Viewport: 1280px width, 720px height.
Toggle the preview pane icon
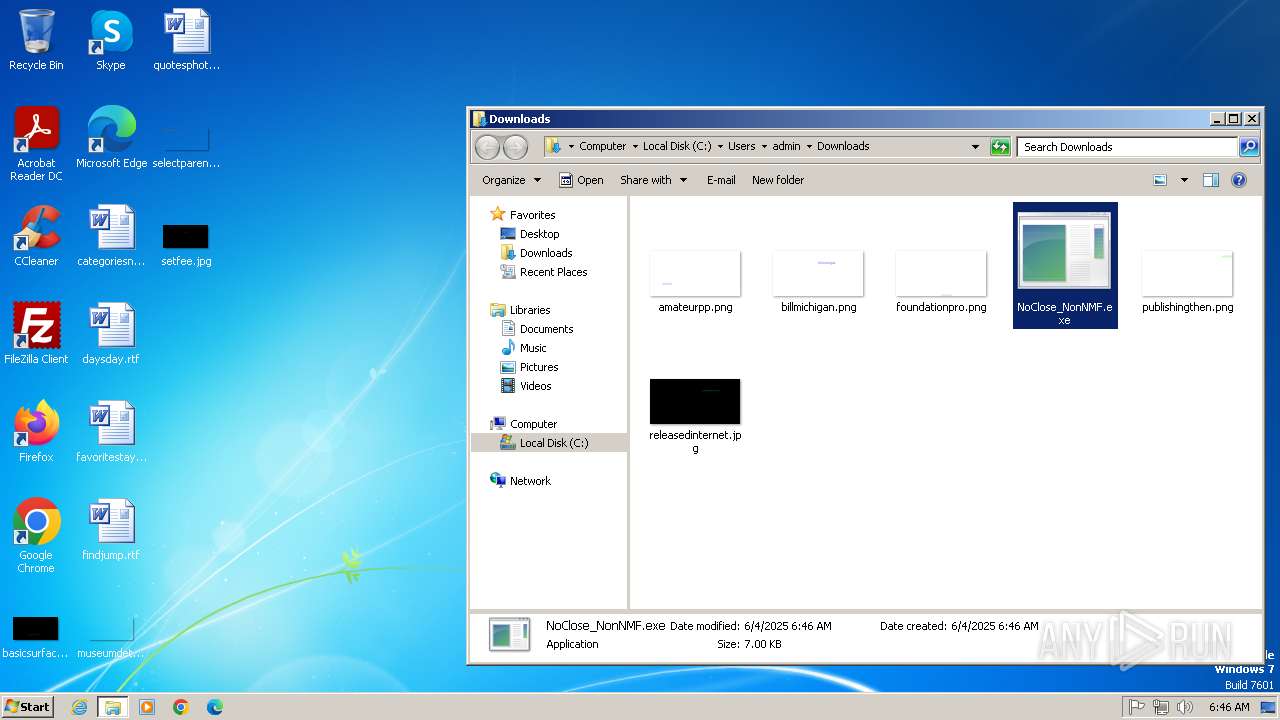tap(1211, 180)
